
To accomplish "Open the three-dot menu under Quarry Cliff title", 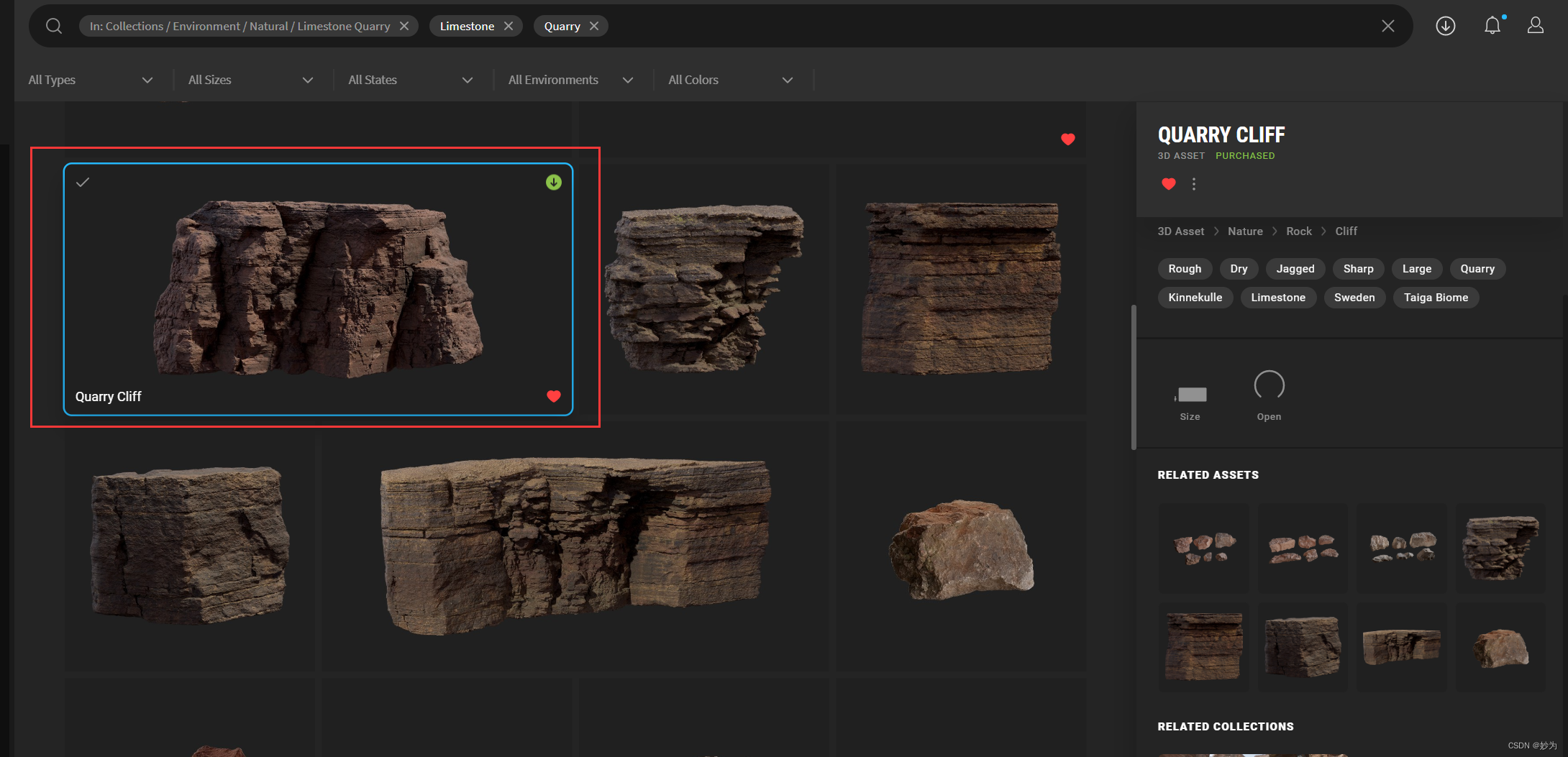I will coord(1194,184).
